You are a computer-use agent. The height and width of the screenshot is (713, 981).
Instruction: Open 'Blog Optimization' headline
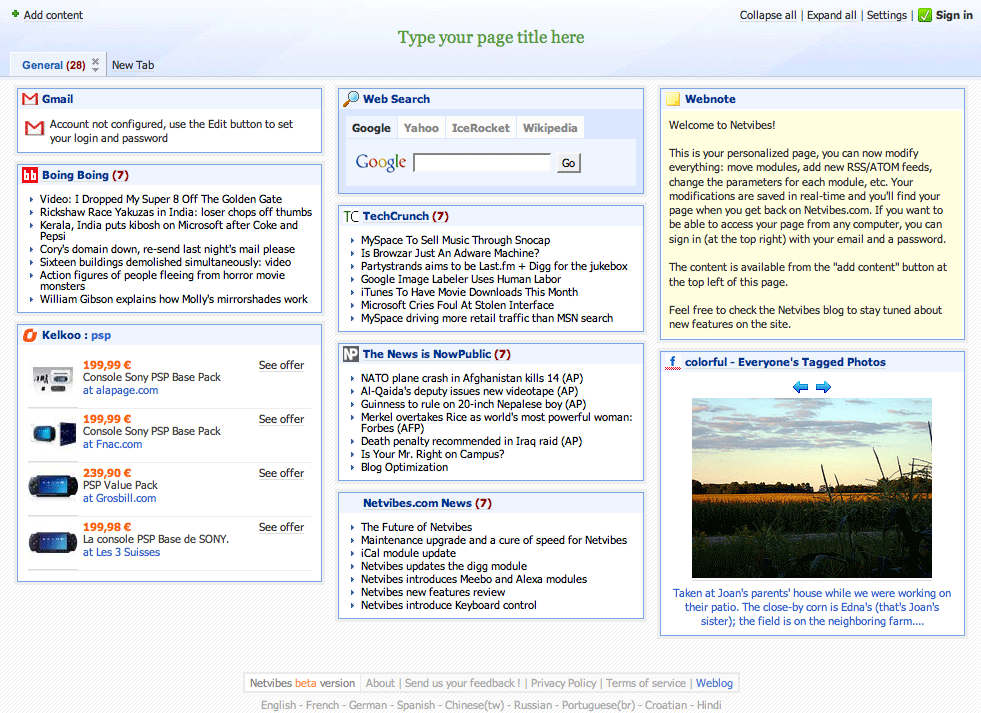pos(404,467)
